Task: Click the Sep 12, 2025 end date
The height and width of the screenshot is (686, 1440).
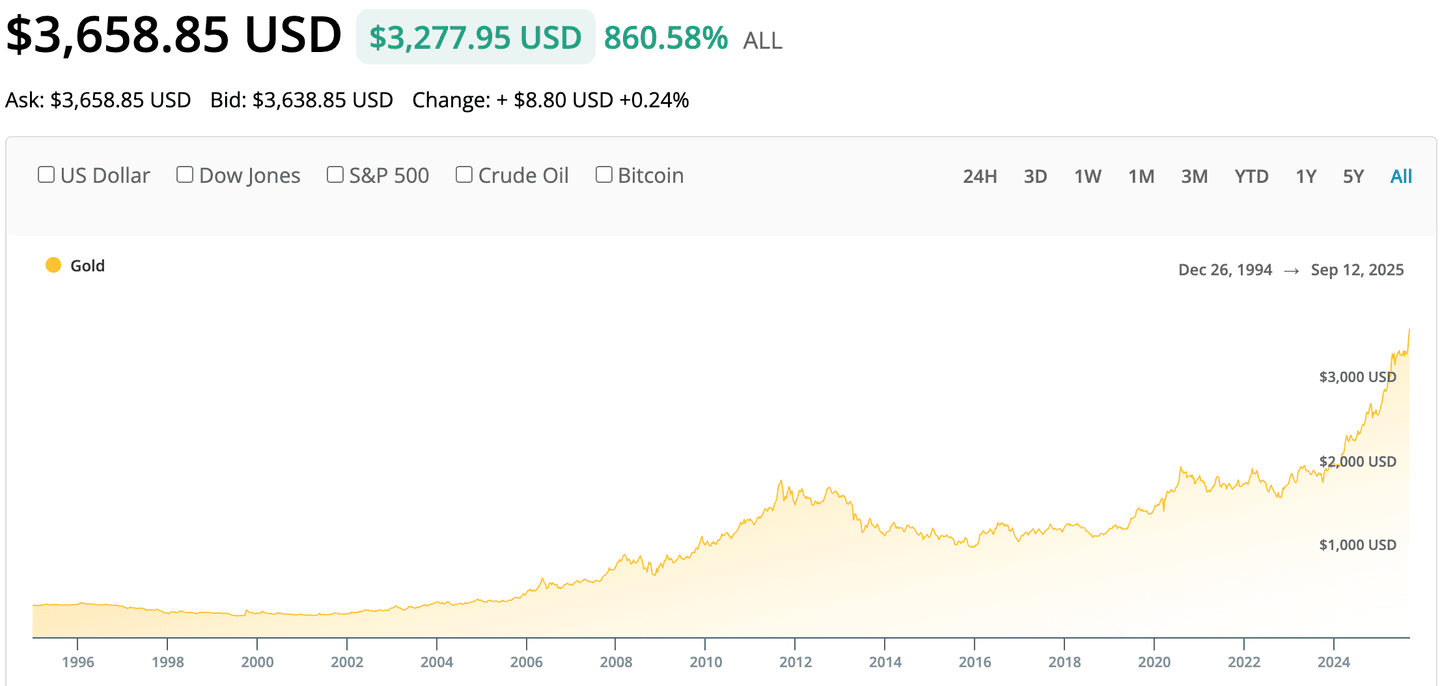Action: point(1357,270)
